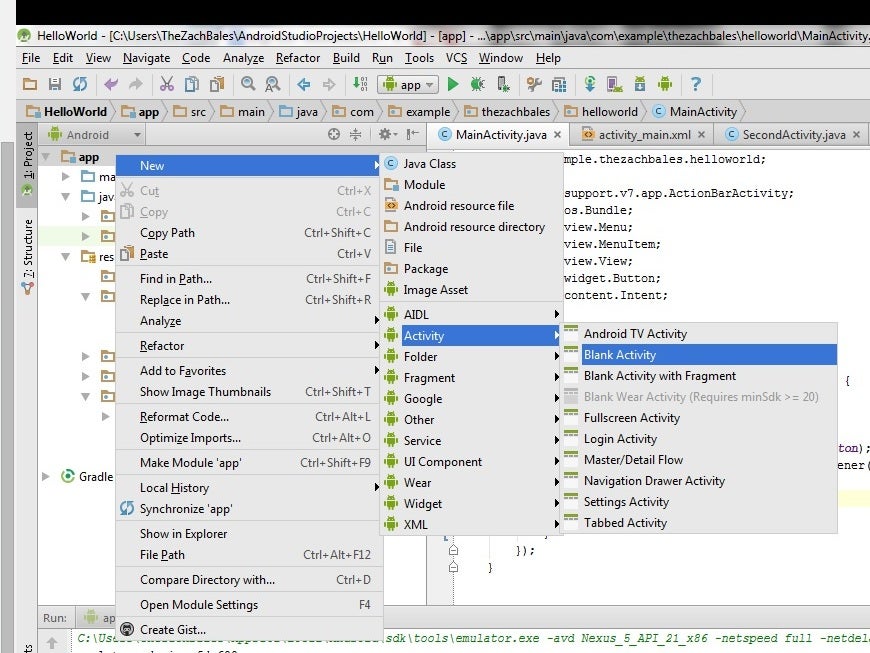Collapse the res folder tree node

[66, 256]
